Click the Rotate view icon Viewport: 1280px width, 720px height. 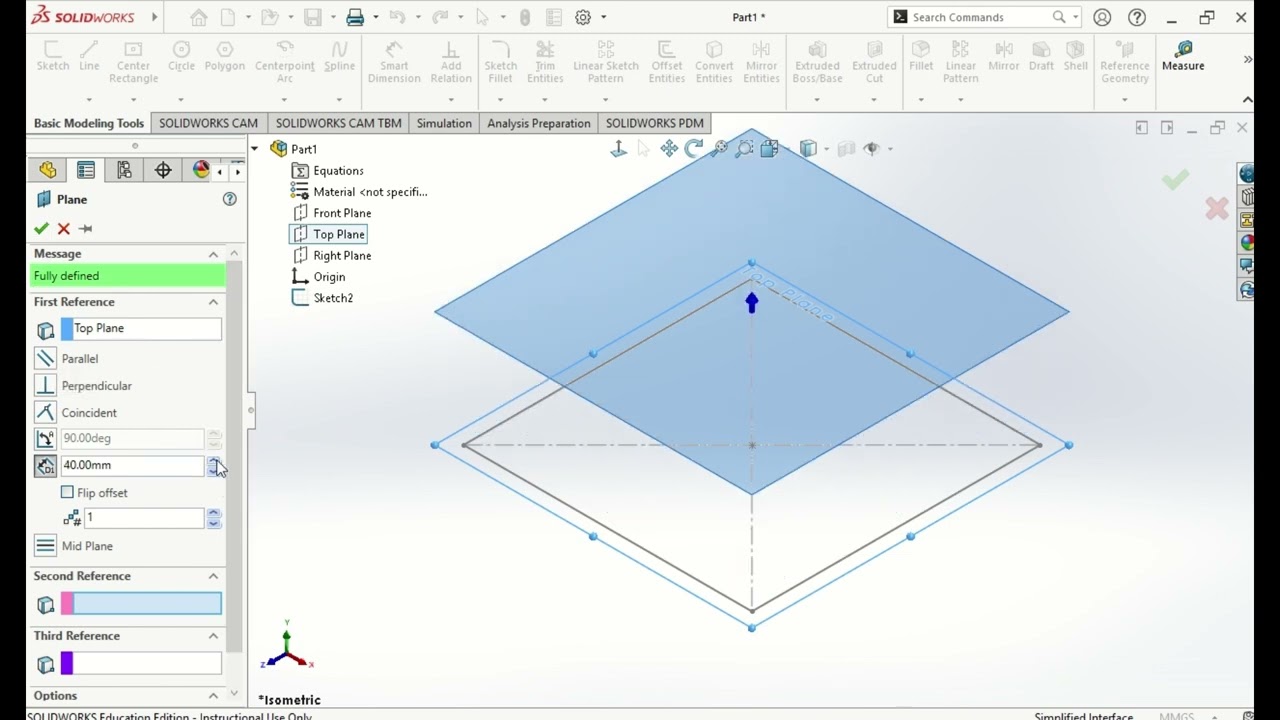(x=694, y=149)
